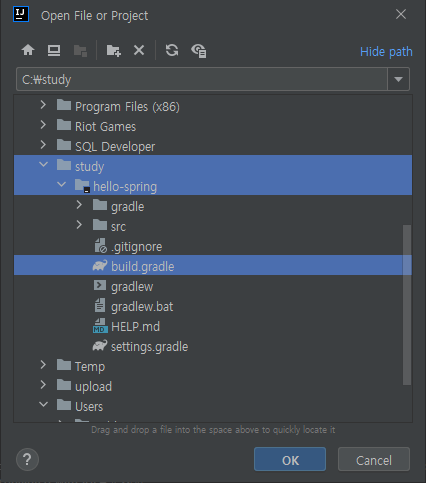
Task: Select the study row label
Action: pos(89,167)
